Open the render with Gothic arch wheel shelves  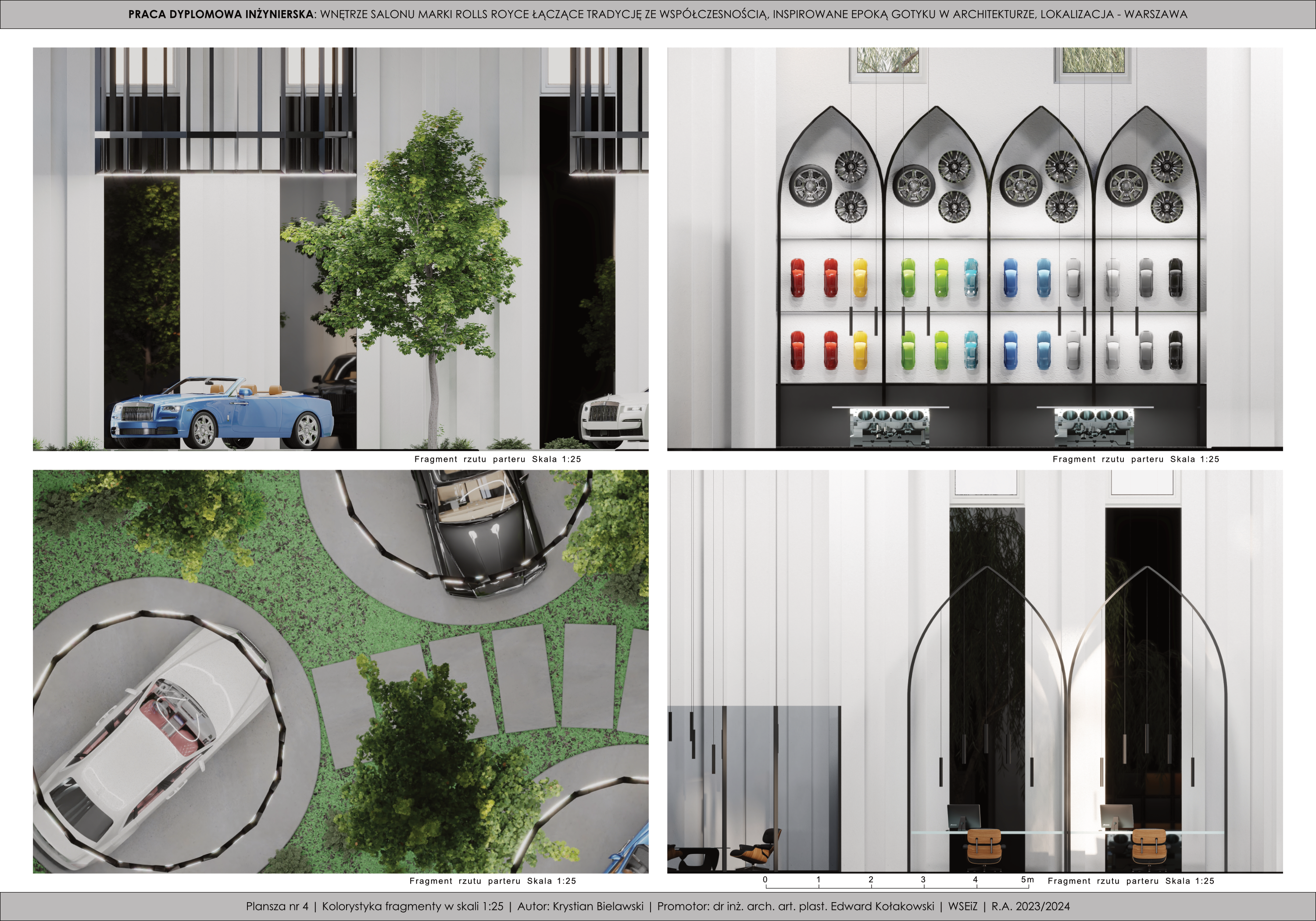(975, 249)
